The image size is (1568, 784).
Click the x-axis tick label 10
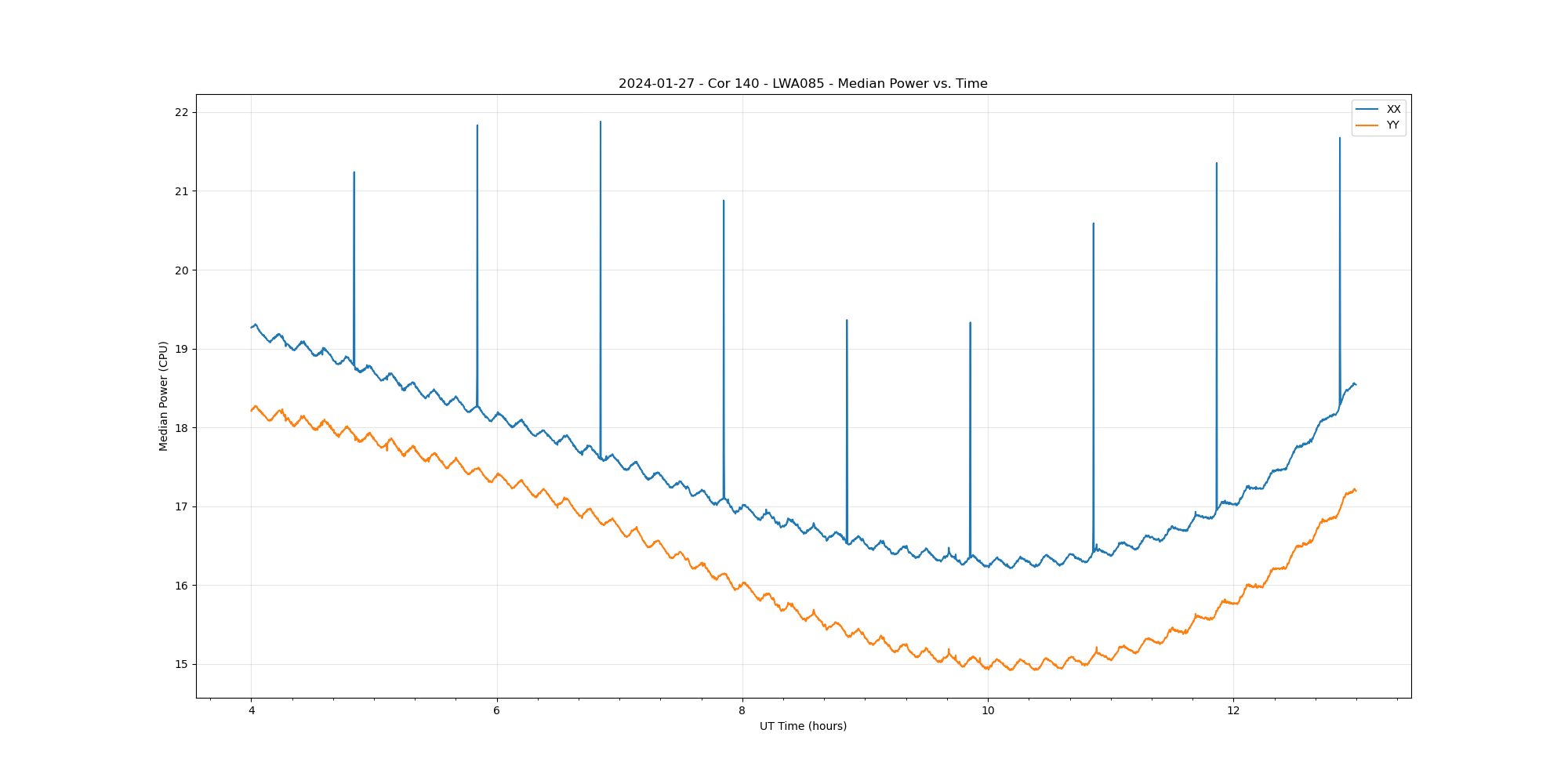click(x=988, y=711)
